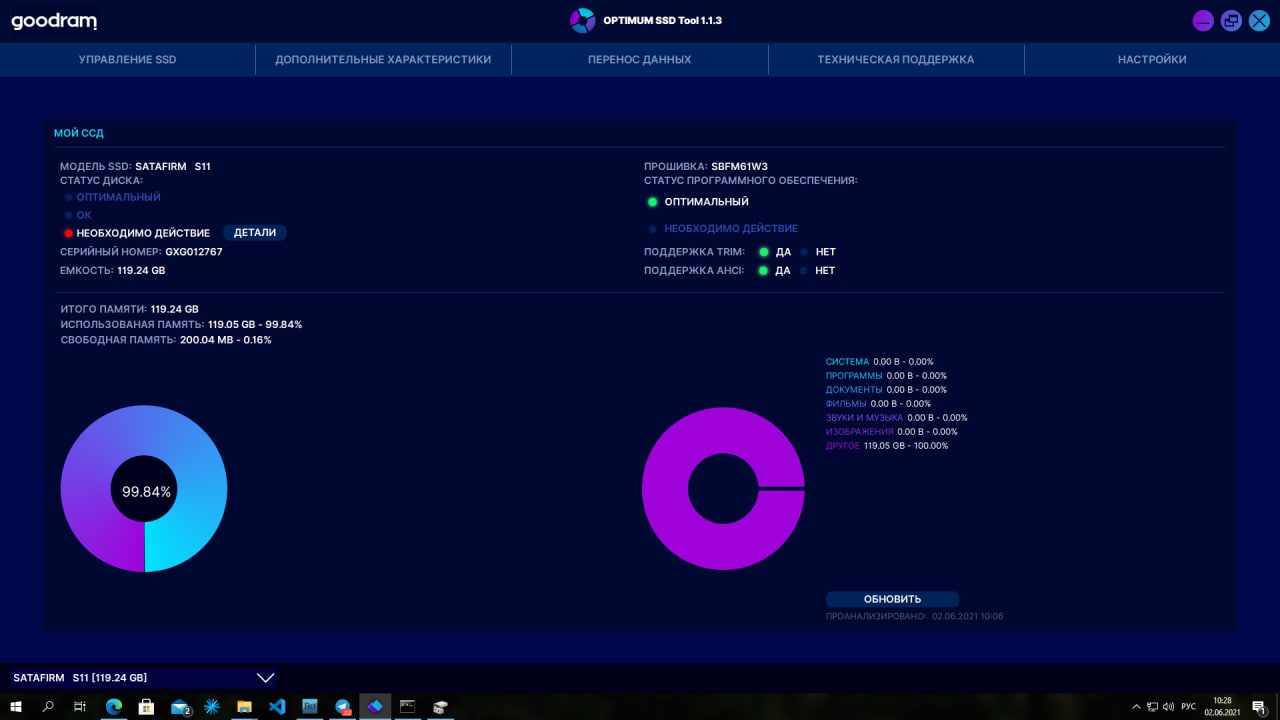Click the goodram logo

click(54, 21)
